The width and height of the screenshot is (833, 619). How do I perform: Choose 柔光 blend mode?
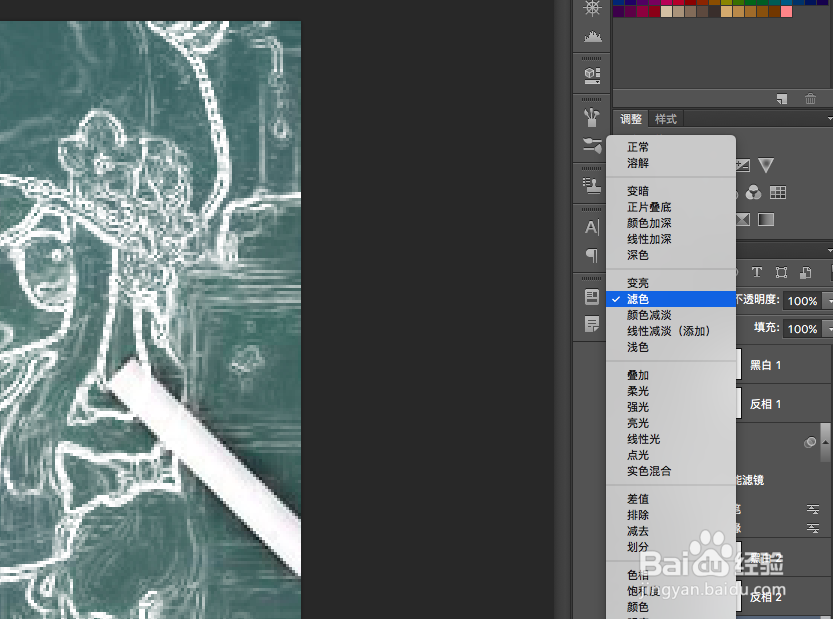click(671, 391)
